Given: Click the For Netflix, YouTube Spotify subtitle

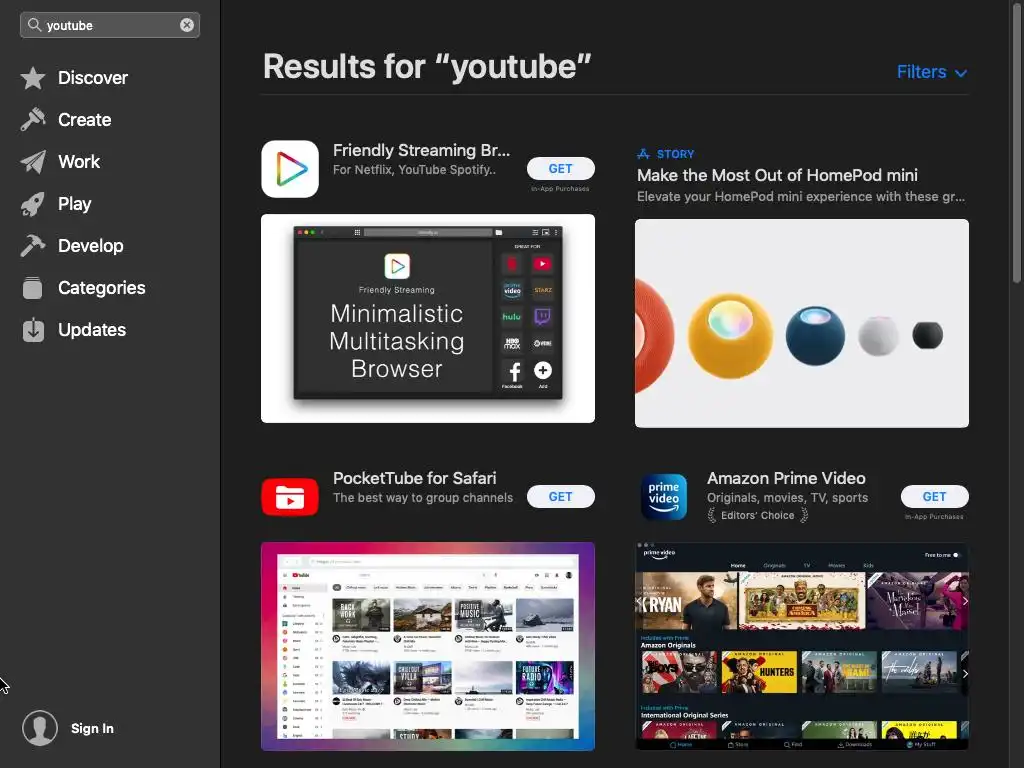Looking at the screenshot, I should coord(414,170).
